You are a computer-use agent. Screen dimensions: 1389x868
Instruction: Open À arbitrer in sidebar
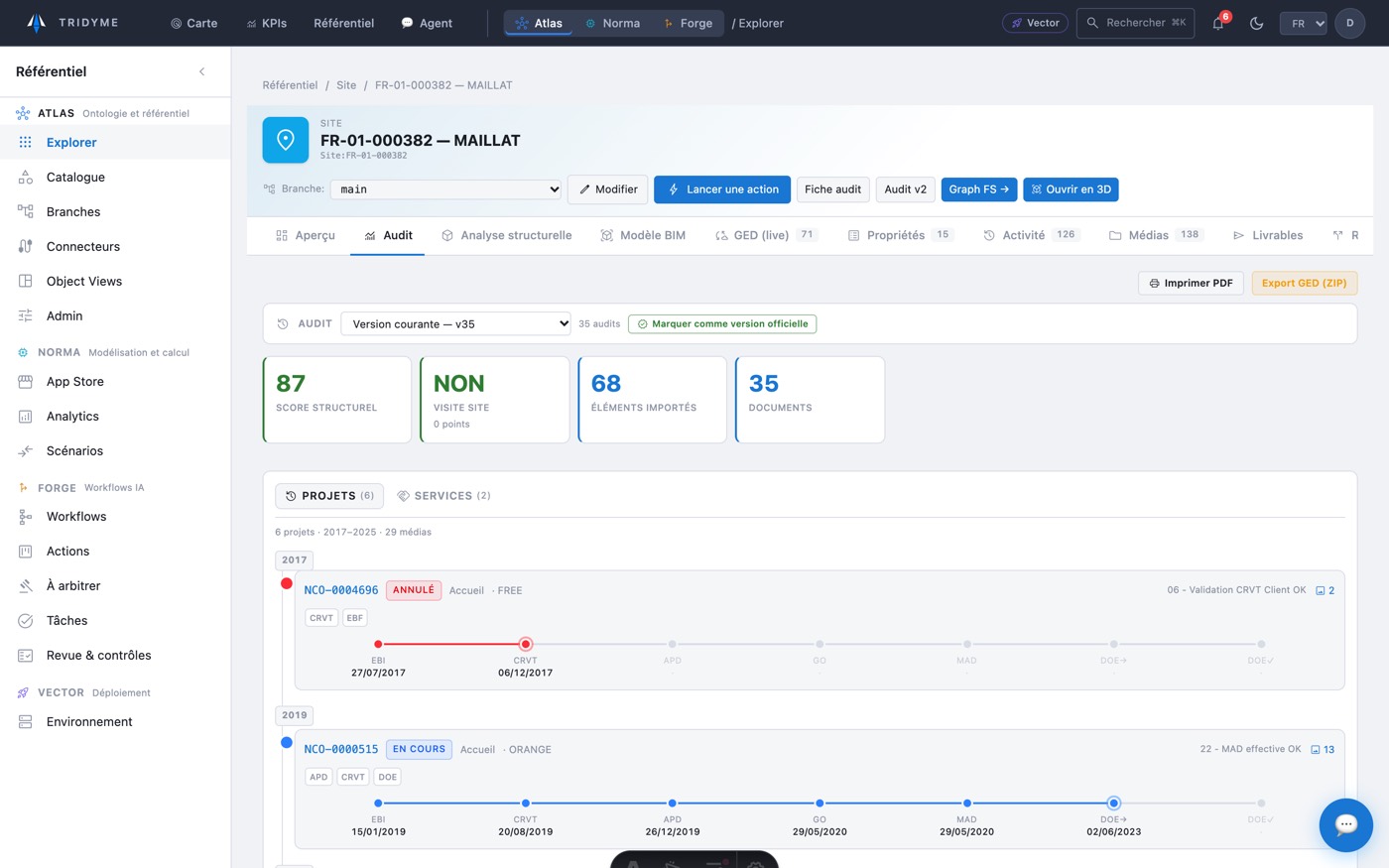[x=73, y=585]
